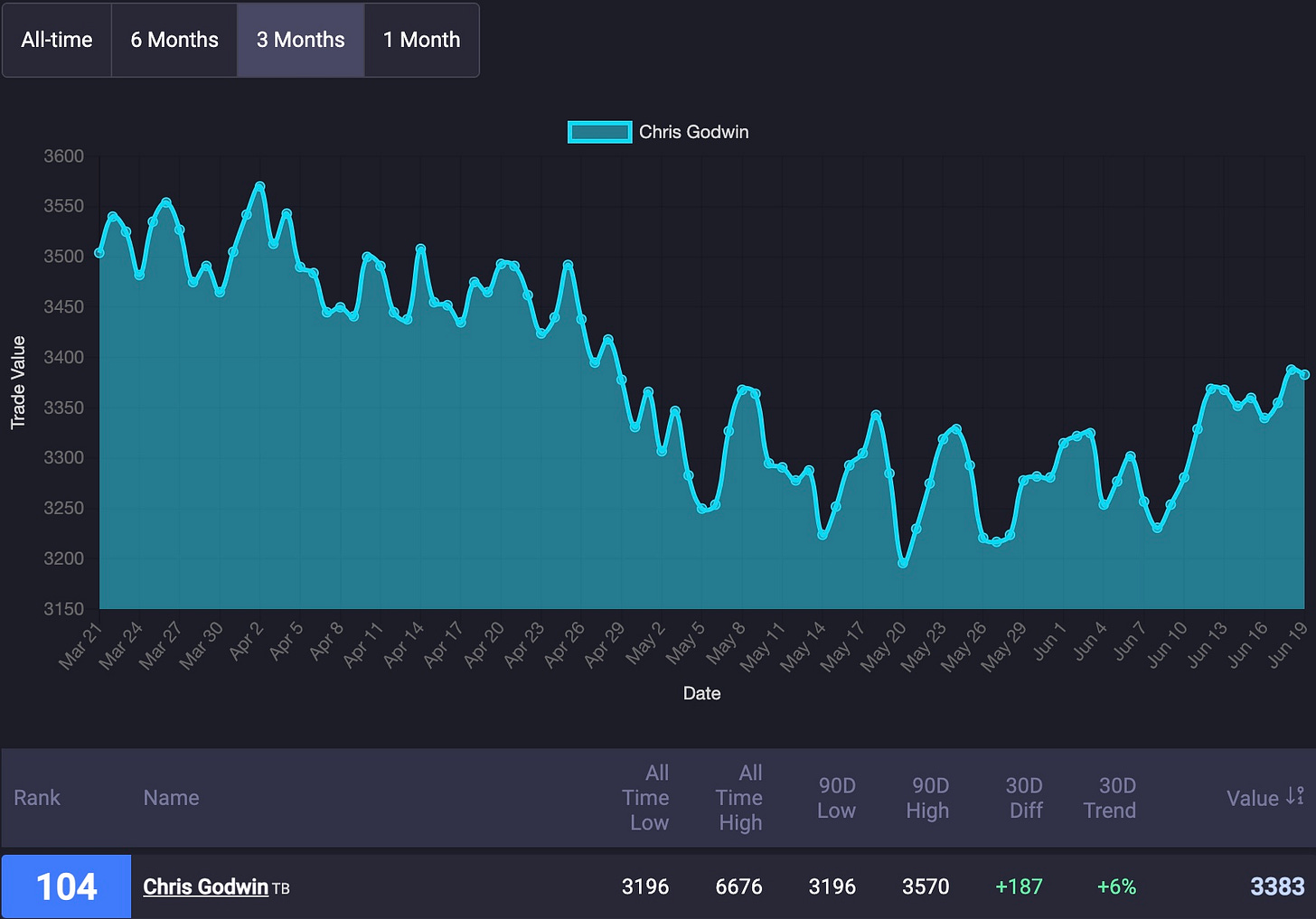
Task: Sort by Value using the sort icon
Action: click(1295, 797)
